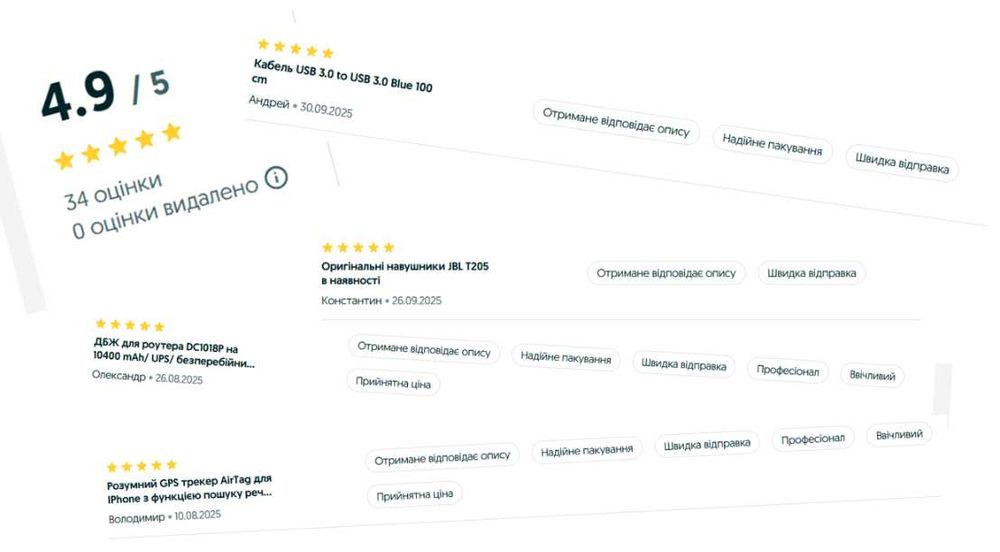The image size is (1000, 552).
Task: Click star rating above USB 3.0 cable review
Action: tap(295, 49)
